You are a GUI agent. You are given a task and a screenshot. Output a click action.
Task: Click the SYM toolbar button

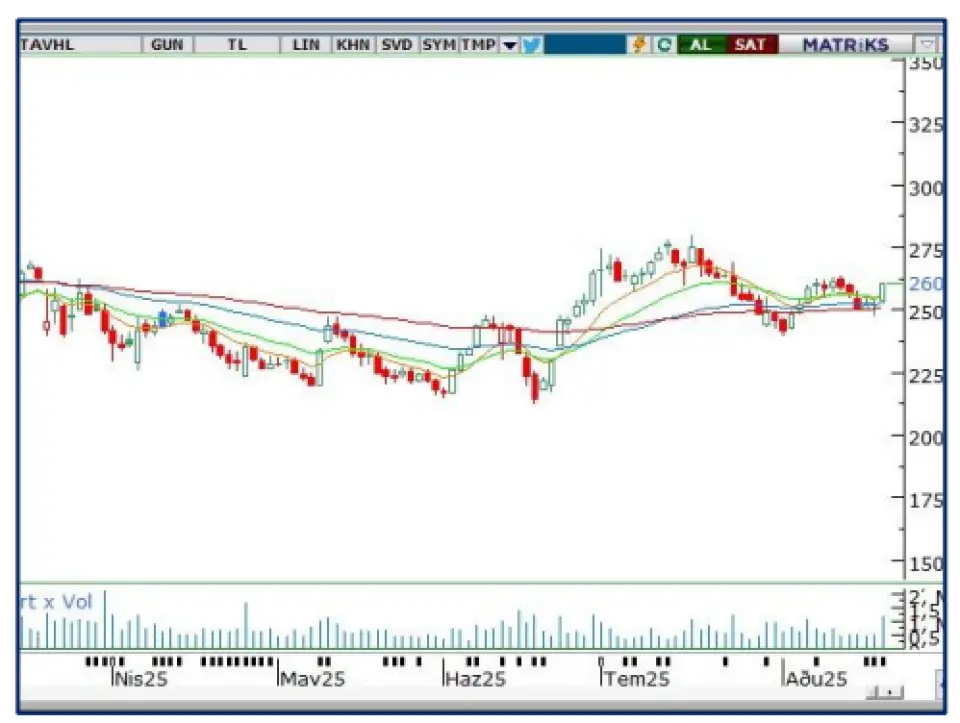[439, 45]
